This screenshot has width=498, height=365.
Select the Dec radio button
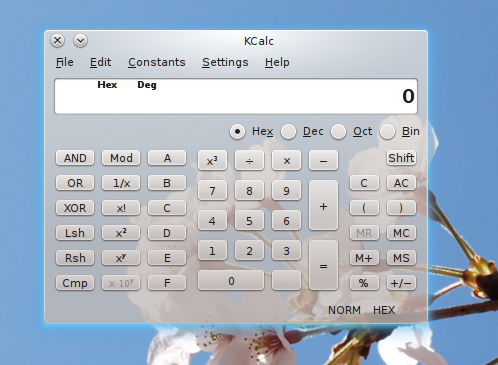pyautogui.click(x=288, y=132)
